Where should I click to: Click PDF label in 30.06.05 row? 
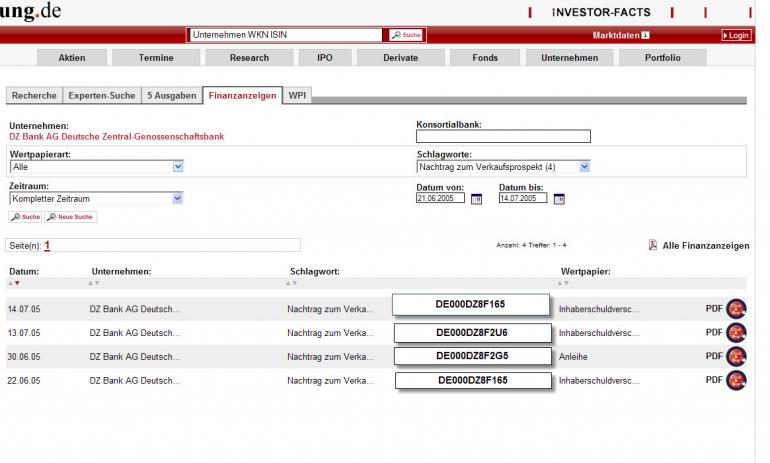(x=714, y=356)
